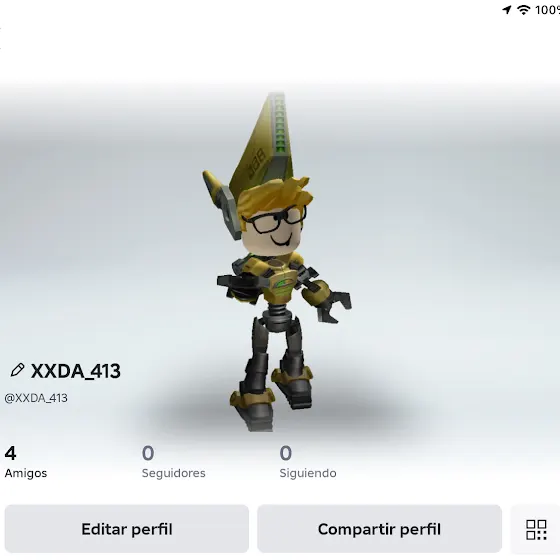Image resolution: width=560 pixels, height=560 pixels.
Task: Open the Amigos list label
Action: tap(26, 473)
